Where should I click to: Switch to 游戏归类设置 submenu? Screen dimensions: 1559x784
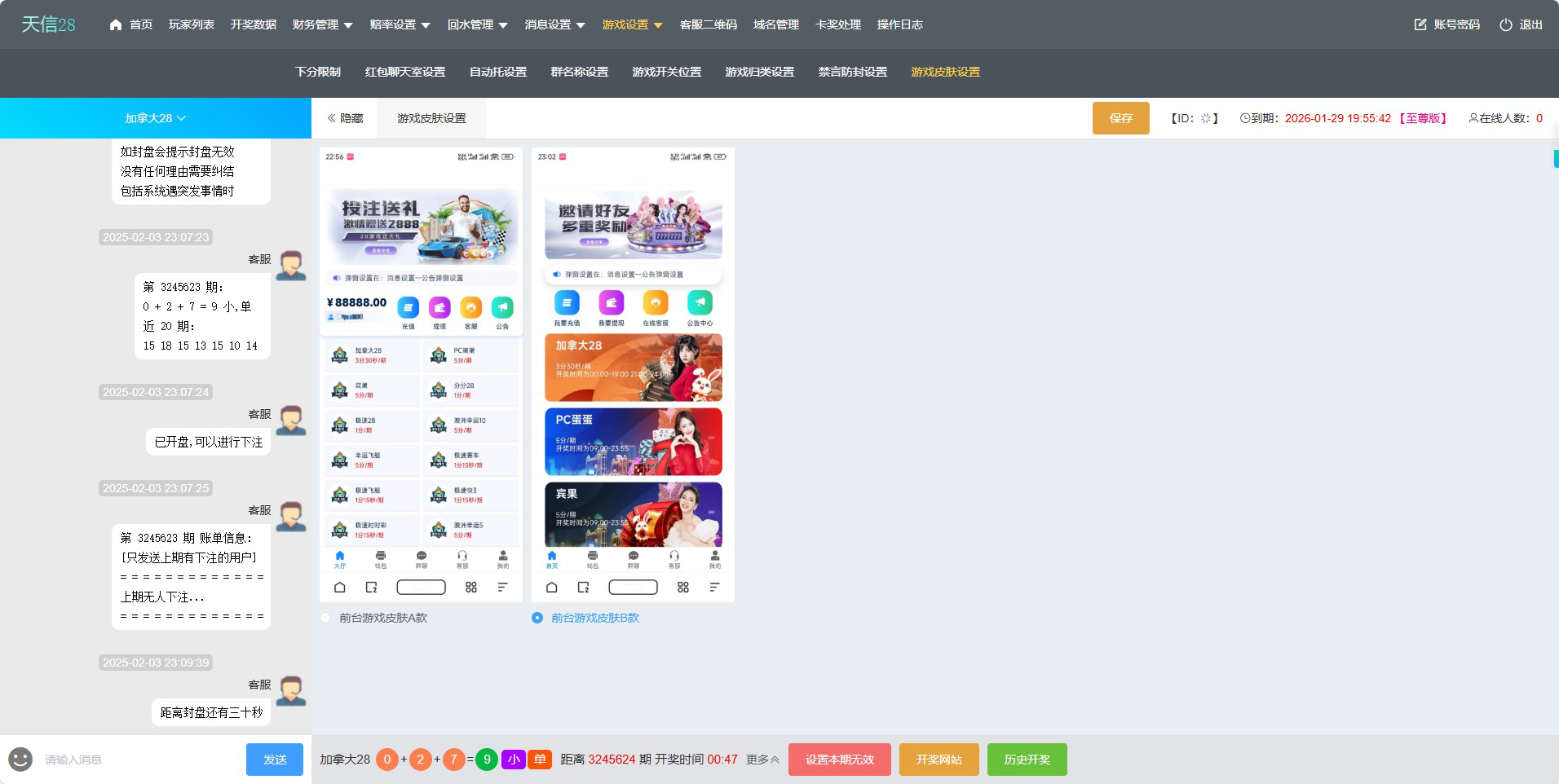click(x=760, y=72)
